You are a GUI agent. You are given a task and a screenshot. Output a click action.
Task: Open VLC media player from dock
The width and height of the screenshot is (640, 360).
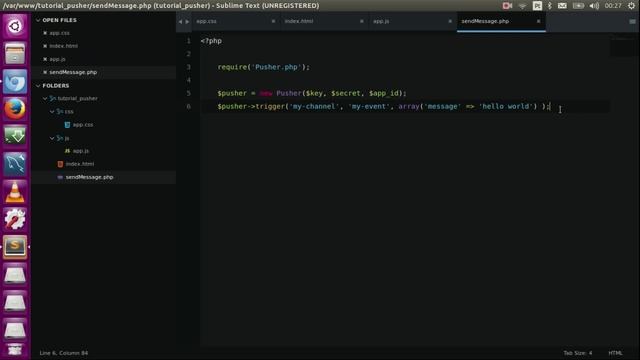click(15, 191)
